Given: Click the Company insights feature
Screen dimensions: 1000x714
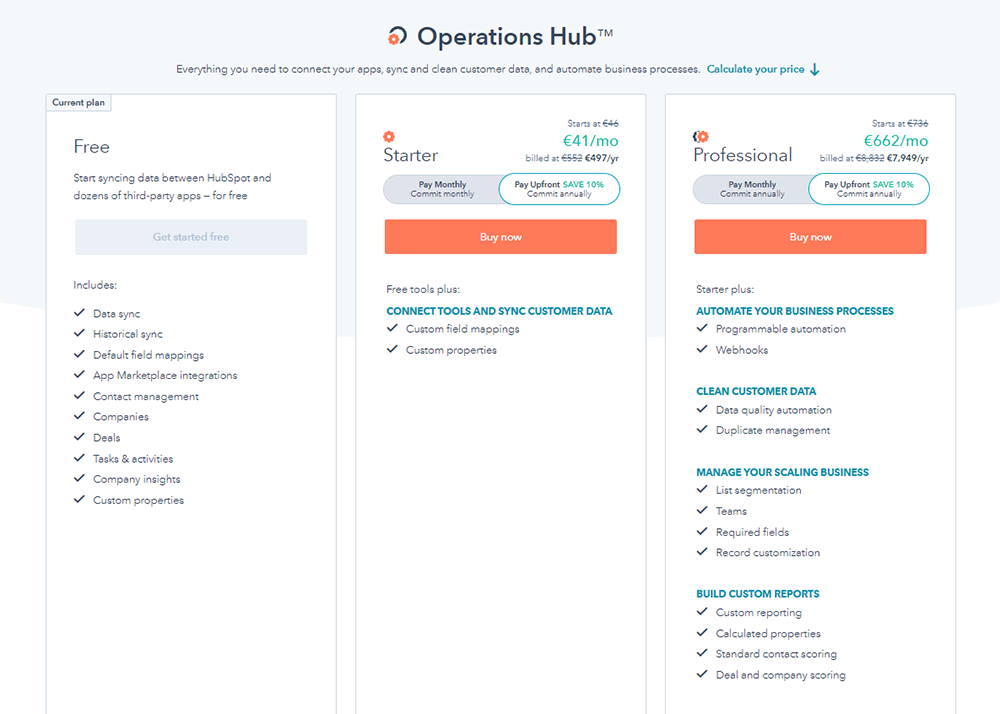Looking at the screenshot, I should coord(136,479).
